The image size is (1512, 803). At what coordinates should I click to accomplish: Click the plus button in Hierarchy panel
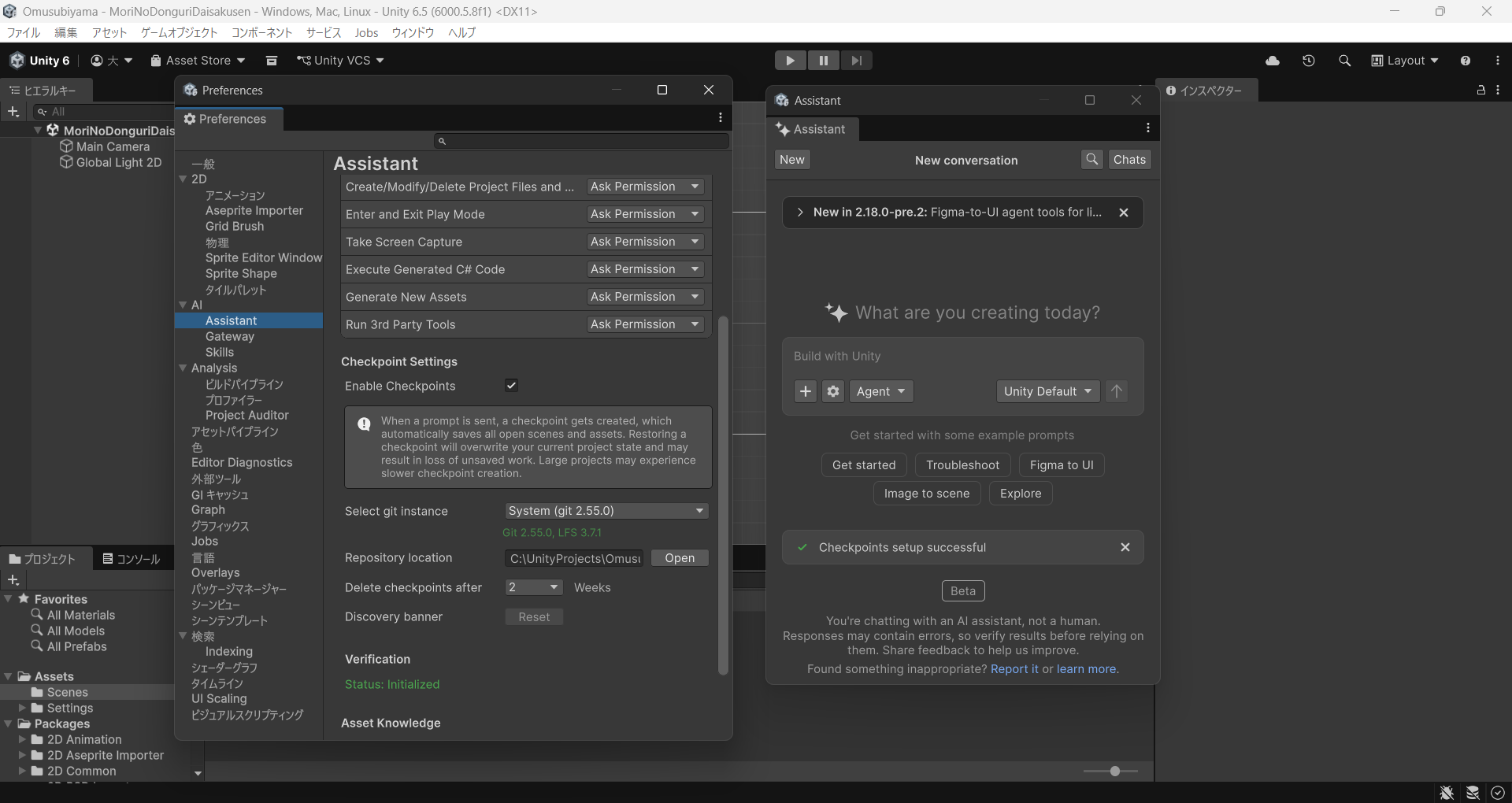point(13,112)
